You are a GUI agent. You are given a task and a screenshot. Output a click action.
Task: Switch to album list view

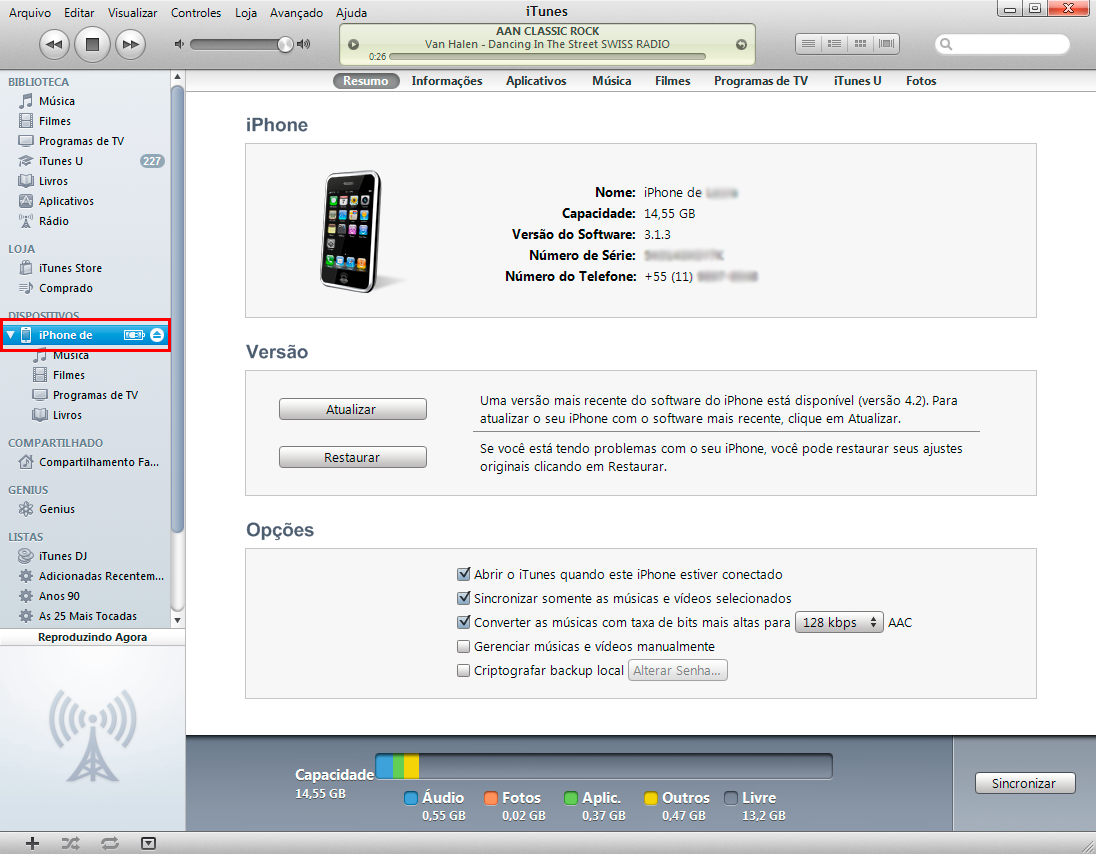click(x=834, y=43)
